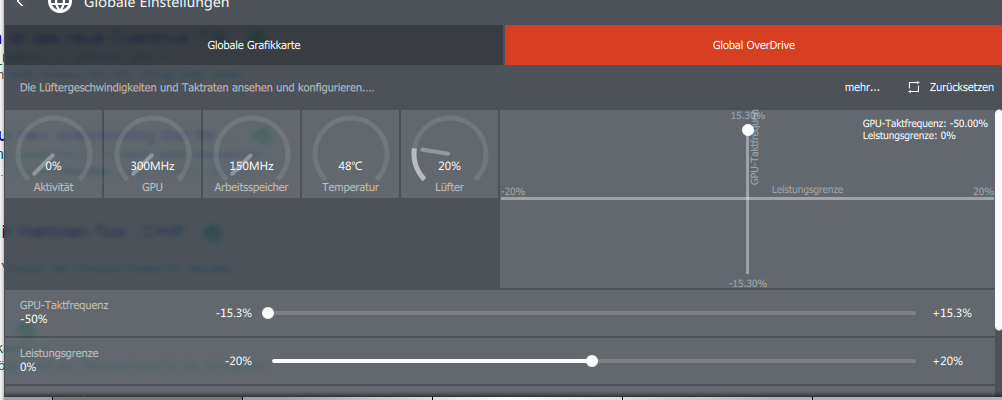Select the Temperatur gauge tile
Viewport: 1002px width, 400px height.
[x=351, y=154]
